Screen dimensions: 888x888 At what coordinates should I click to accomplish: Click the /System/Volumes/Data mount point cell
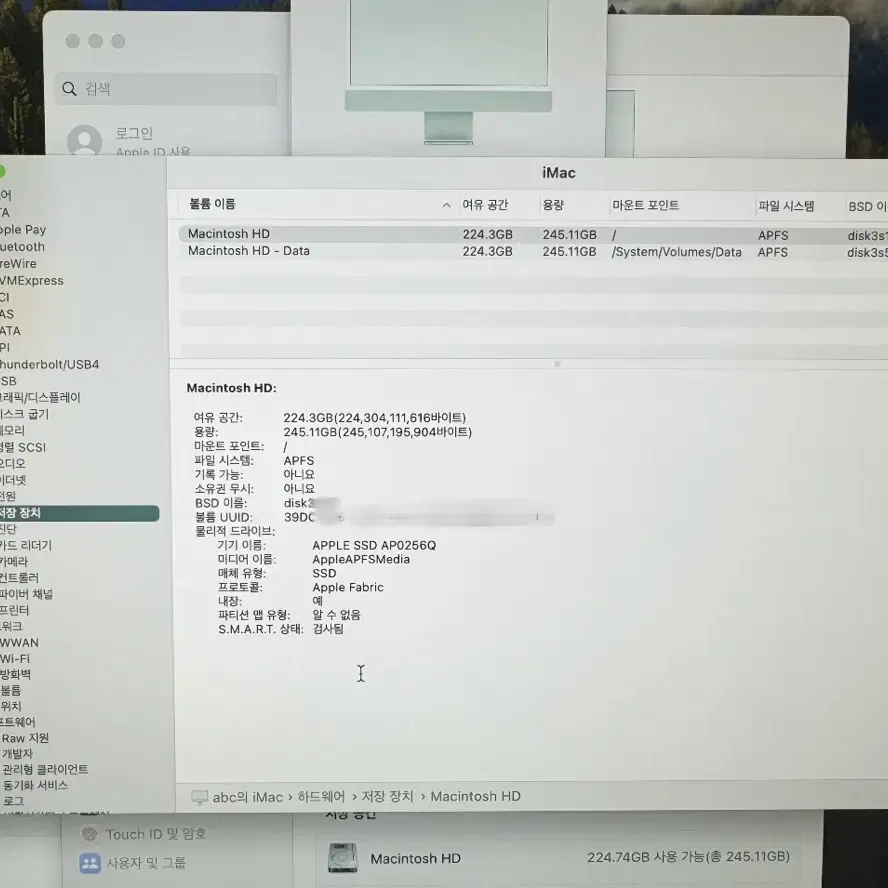pos(676,252)
